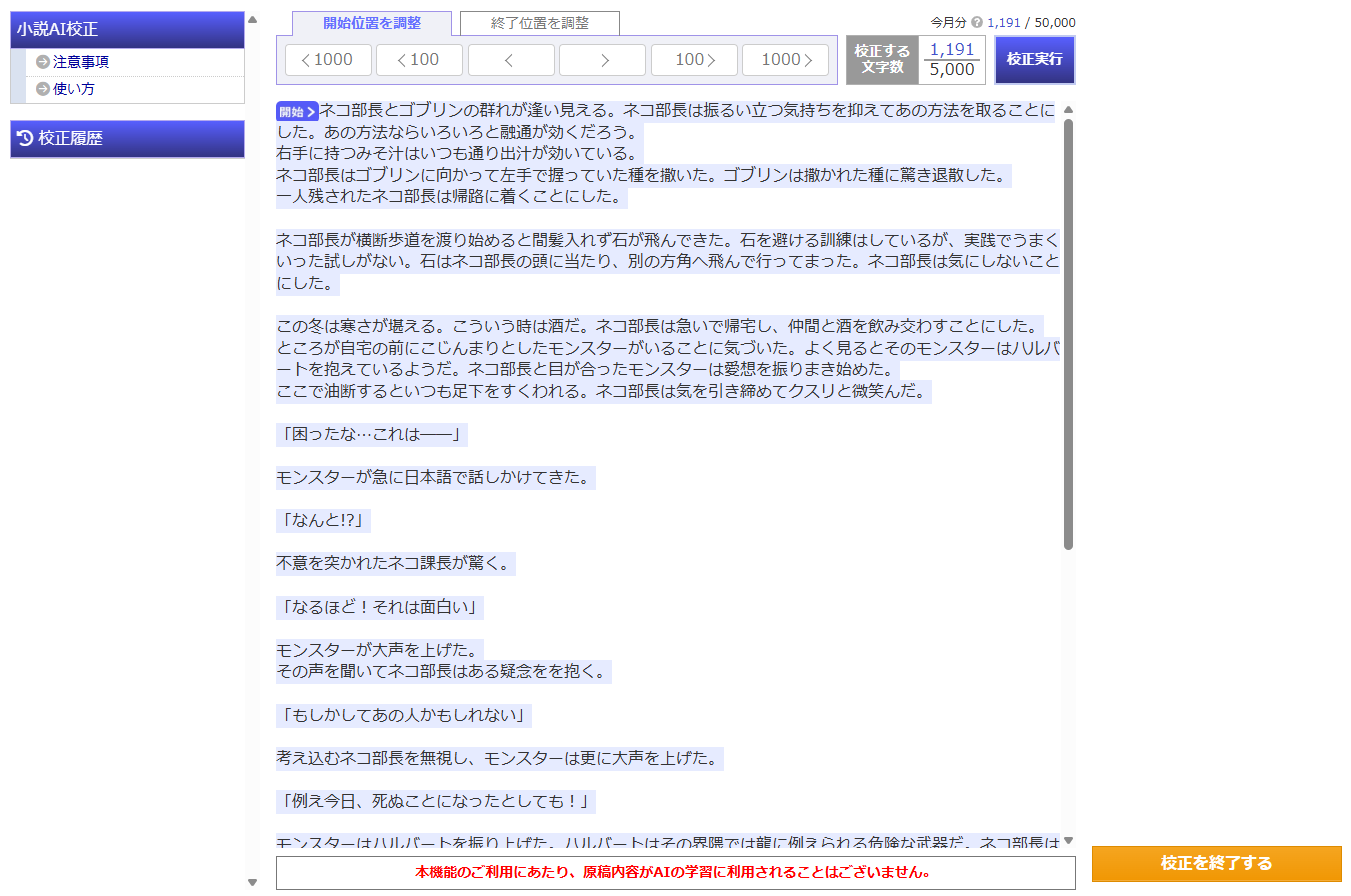Open the 使い方 link
1351x896 pixels.
(x=74, y=89)
